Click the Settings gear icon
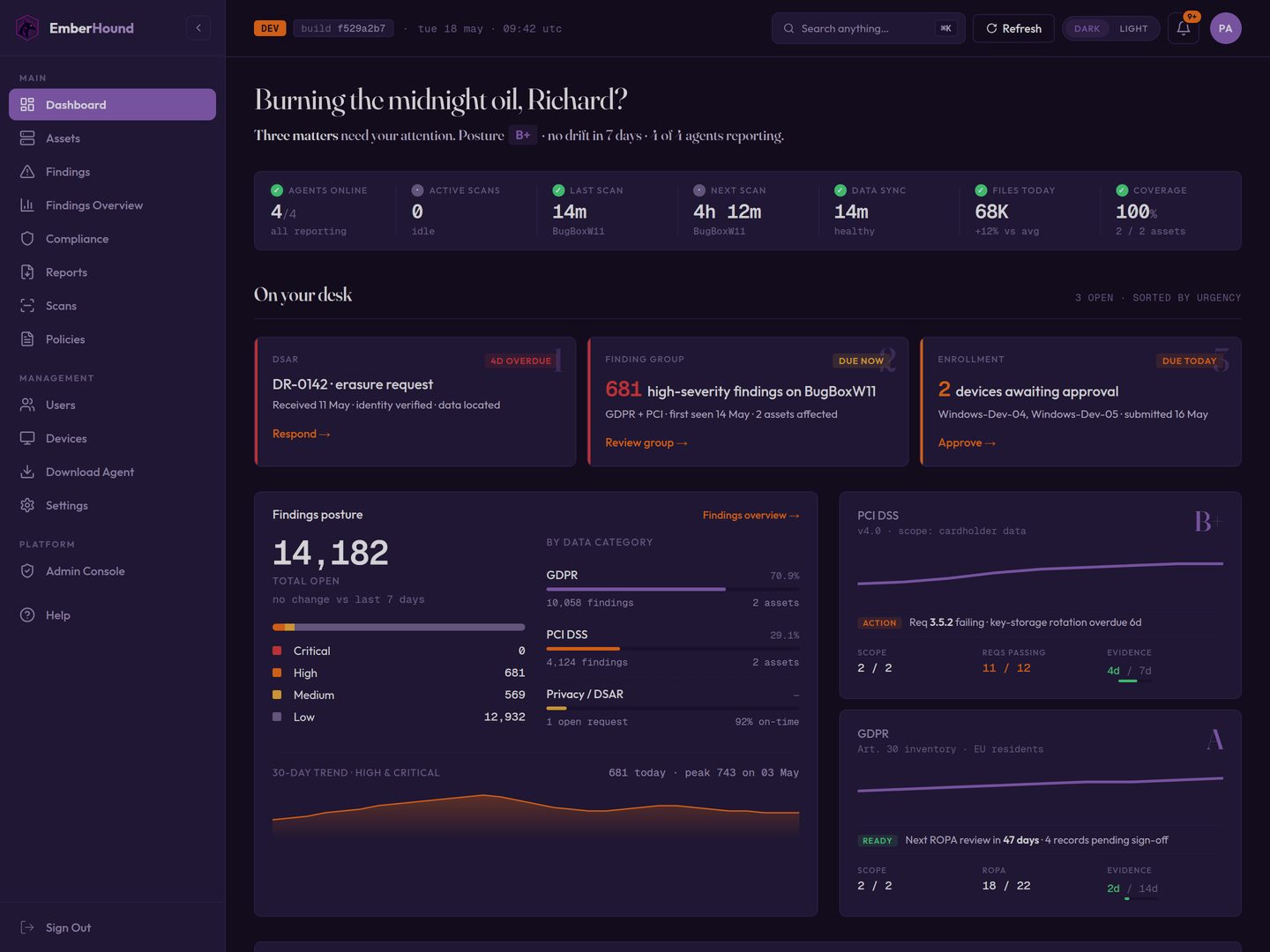This screenshot has height=952, width=1270. coord(27,505)
